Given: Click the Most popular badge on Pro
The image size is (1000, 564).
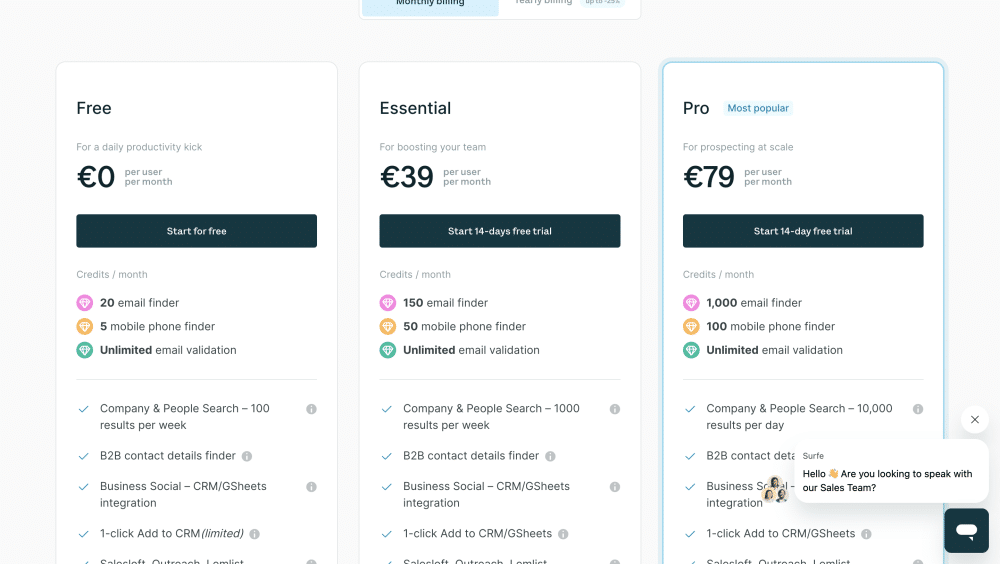Looking at the screenshot, I should coord(758,108).
